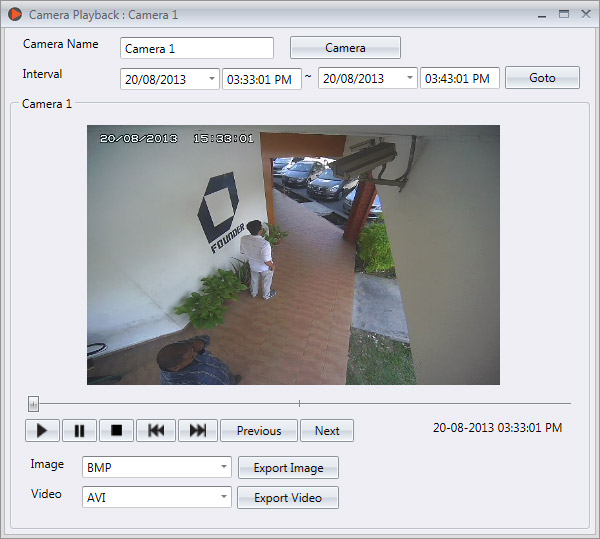600x539 pixels.
Task: Click the end time 03:43:01 PM field
Action: tap(460, 78)
